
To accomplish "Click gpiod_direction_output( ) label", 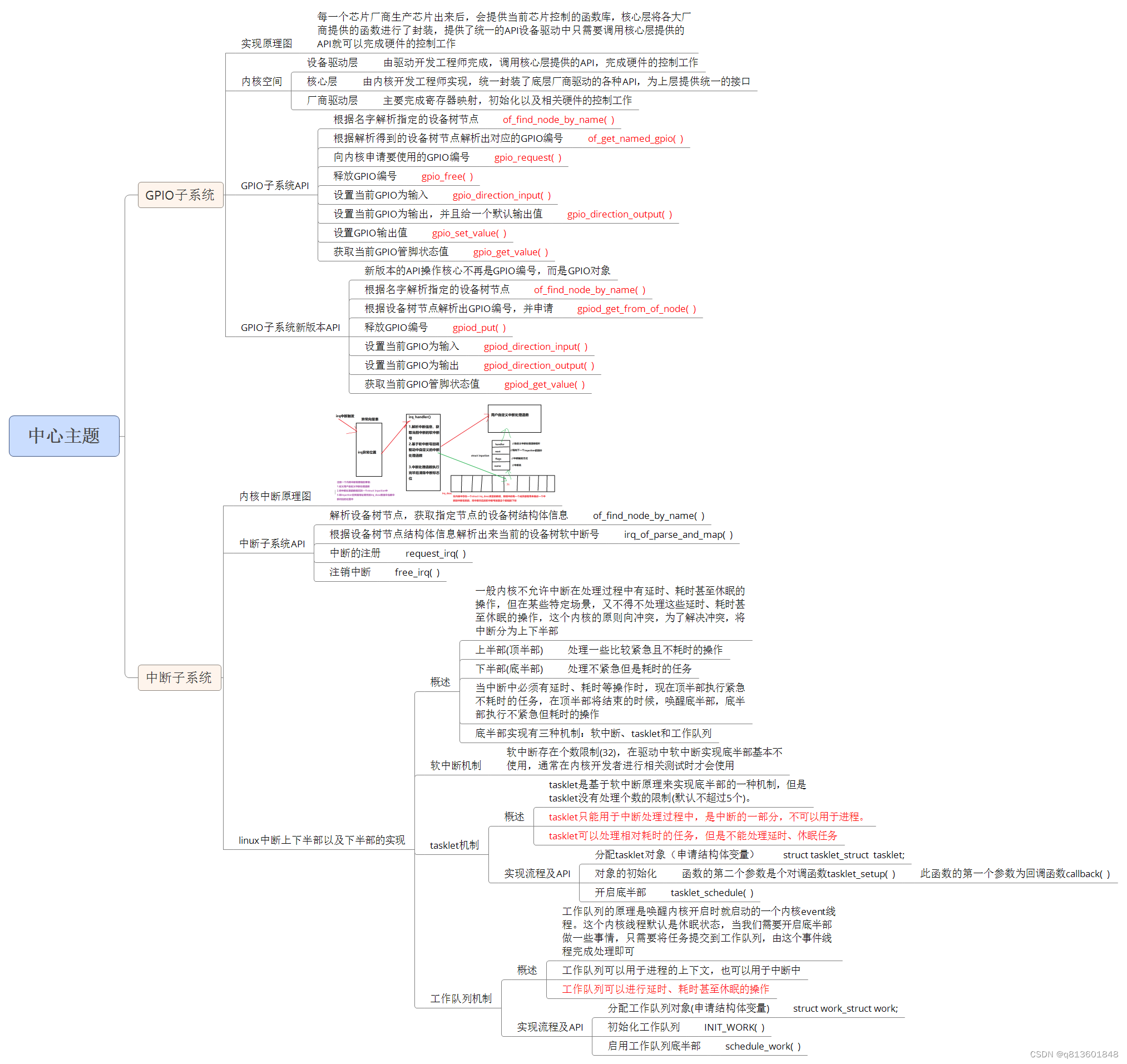I will click(539, 365).
